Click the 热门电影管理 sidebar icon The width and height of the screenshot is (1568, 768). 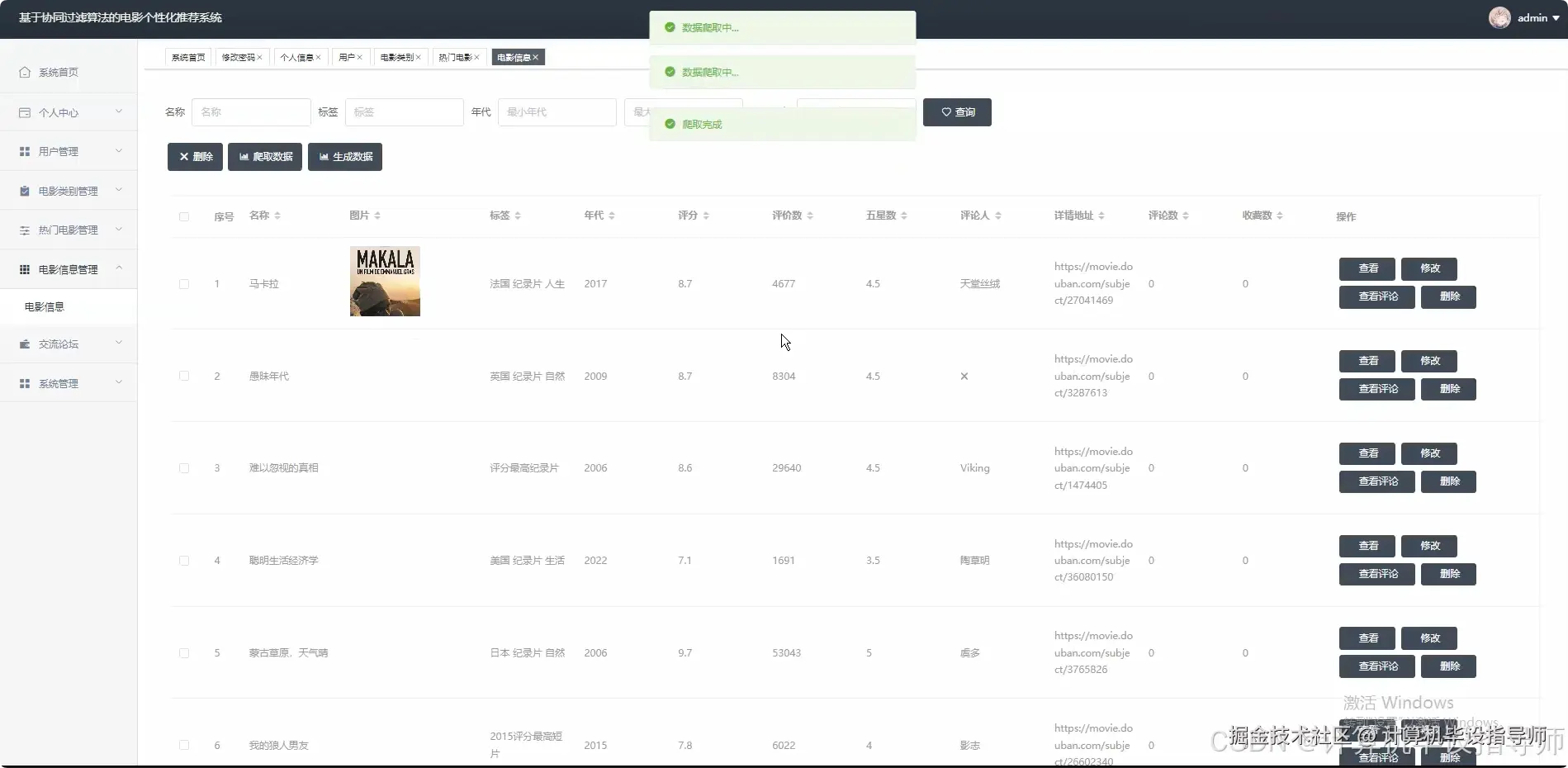[x=25, y=230]
